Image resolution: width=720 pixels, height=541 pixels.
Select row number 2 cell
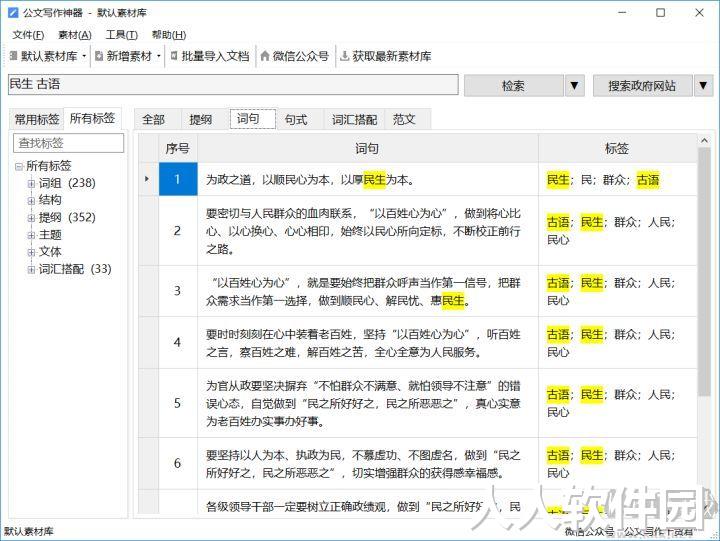(x=178, y=231)
